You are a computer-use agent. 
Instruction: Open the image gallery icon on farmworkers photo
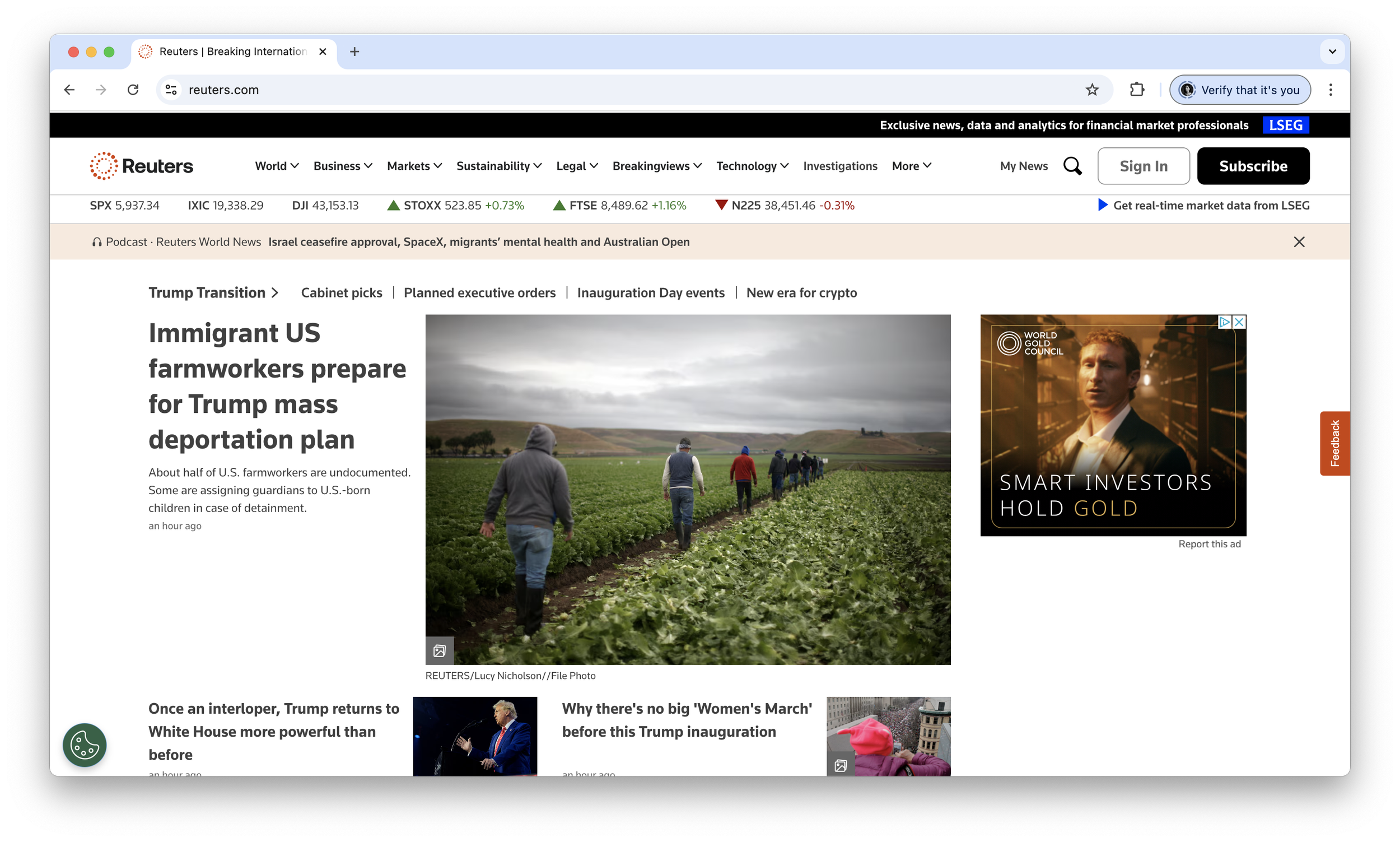pos(440,651)
